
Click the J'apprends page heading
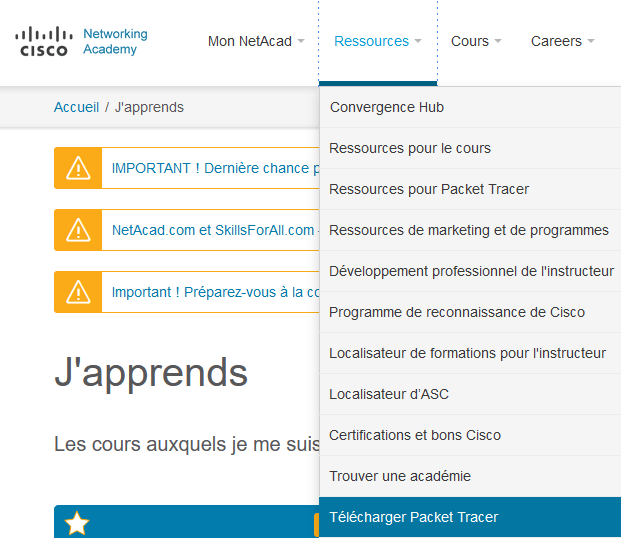151,373
